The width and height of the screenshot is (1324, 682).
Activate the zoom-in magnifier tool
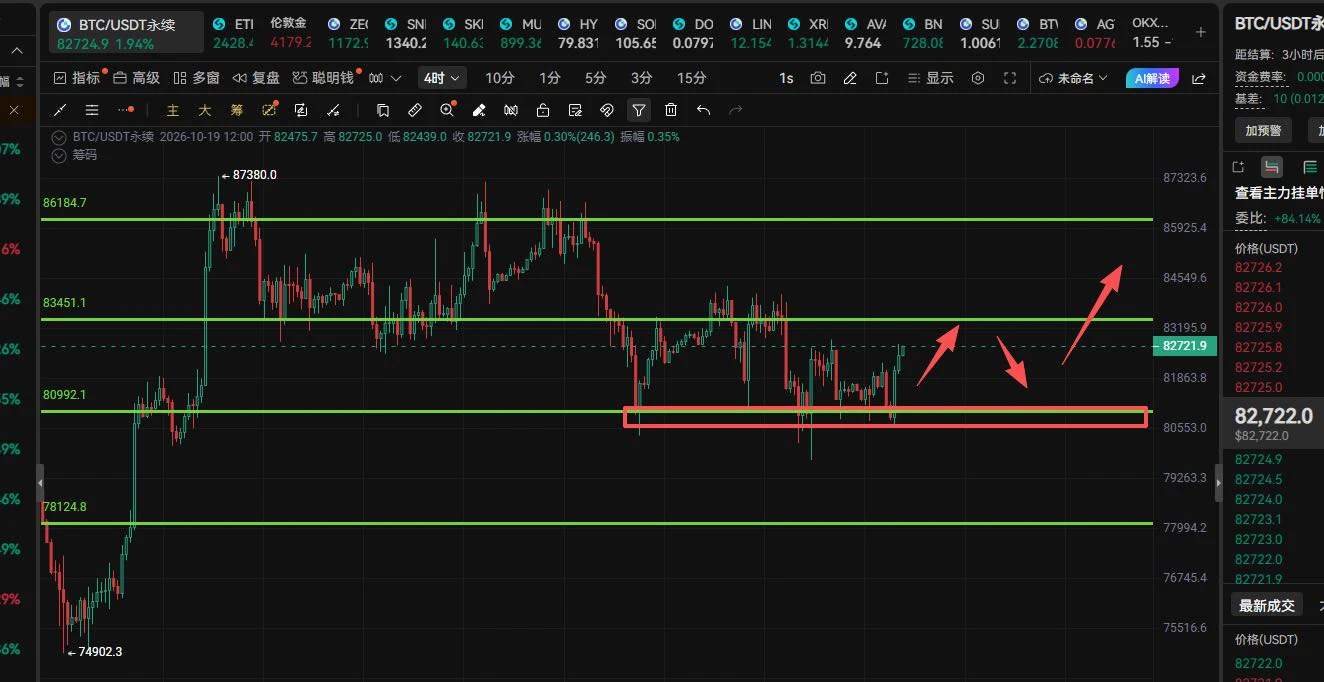point(447,110)
